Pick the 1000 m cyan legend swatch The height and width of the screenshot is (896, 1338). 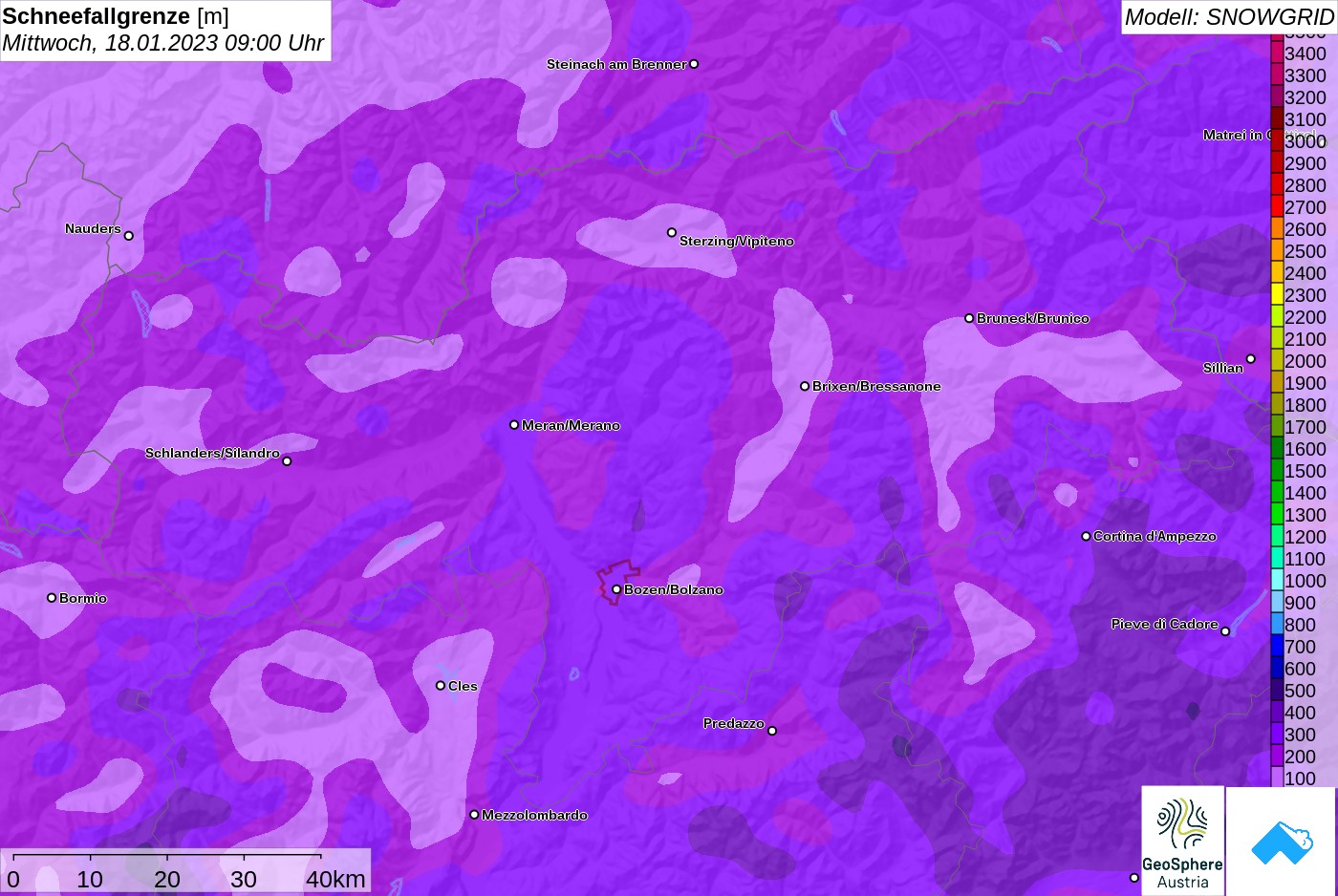tap(1277, 580)
